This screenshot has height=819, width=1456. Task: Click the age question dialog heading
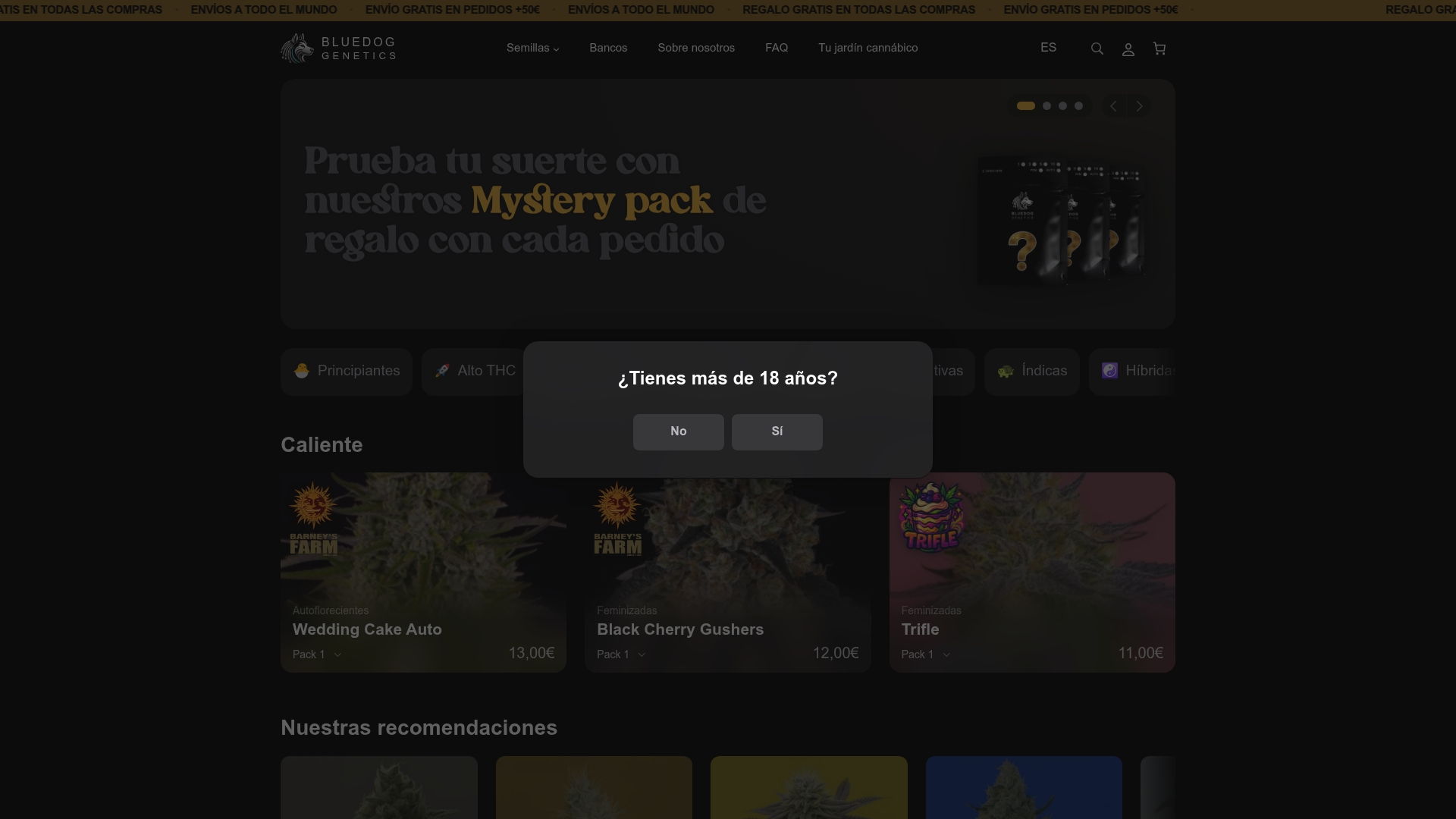728,378
